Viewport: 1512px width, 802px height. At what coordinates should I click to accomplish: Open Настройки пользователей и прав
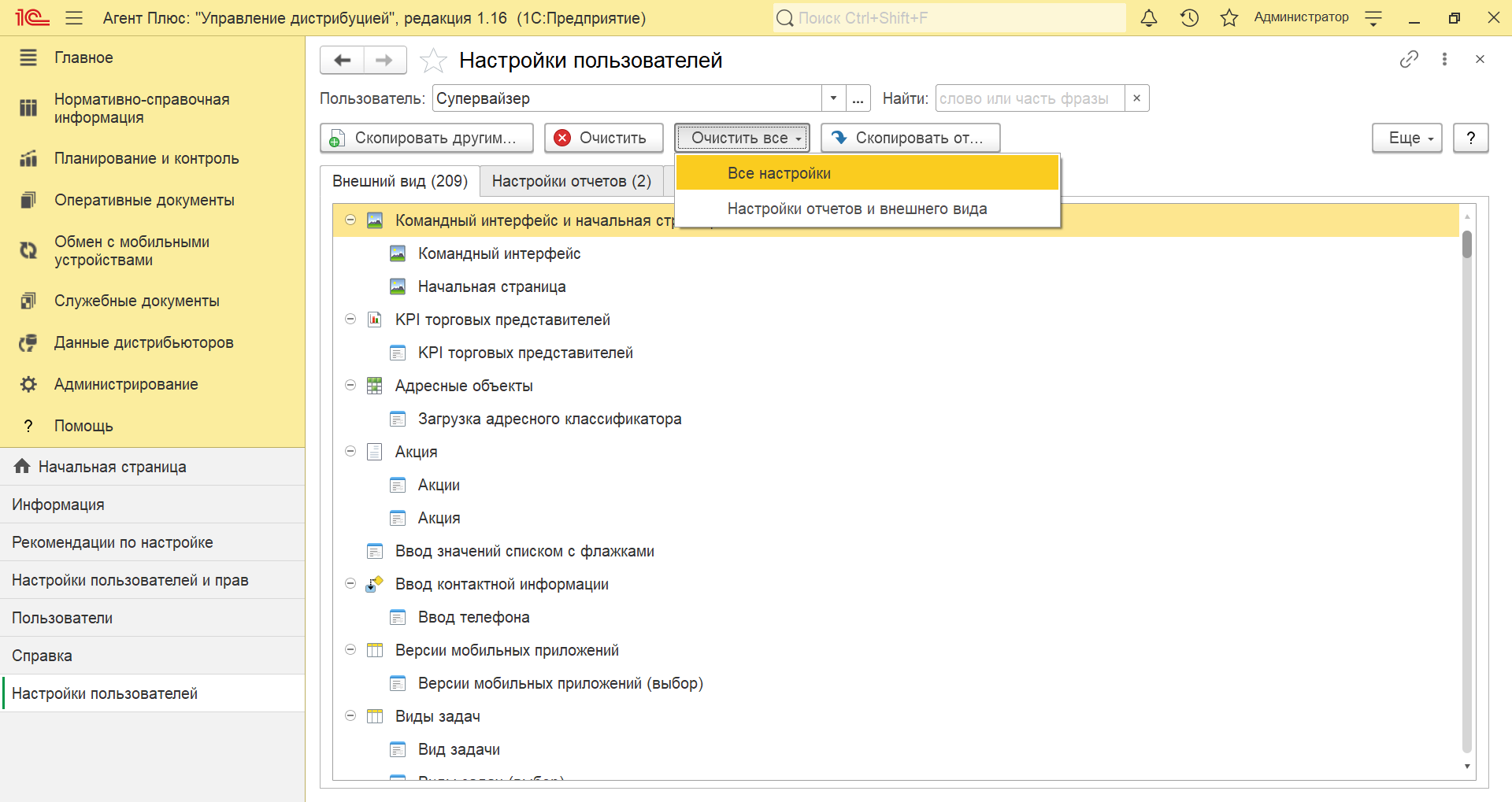152,580
